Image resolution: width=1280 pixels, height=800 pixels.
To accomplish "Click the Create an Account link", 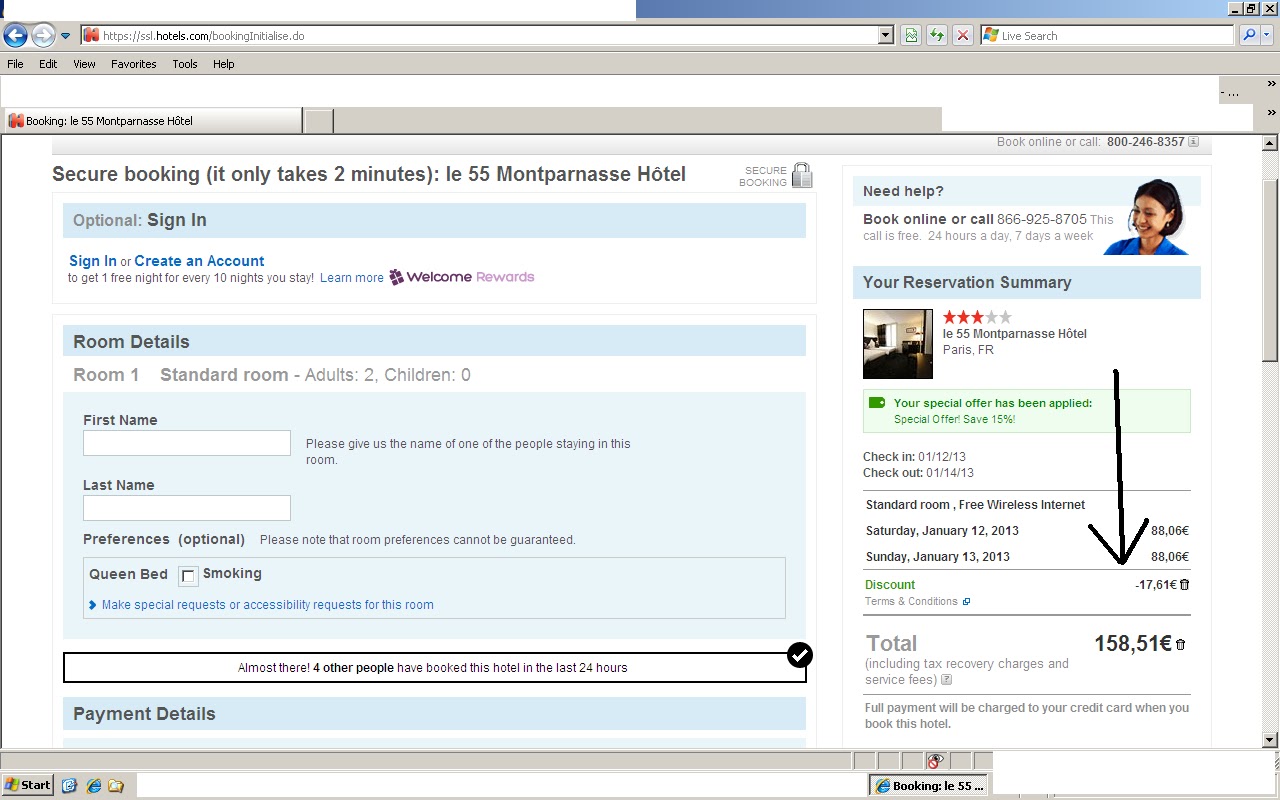I will pos(199,261).
